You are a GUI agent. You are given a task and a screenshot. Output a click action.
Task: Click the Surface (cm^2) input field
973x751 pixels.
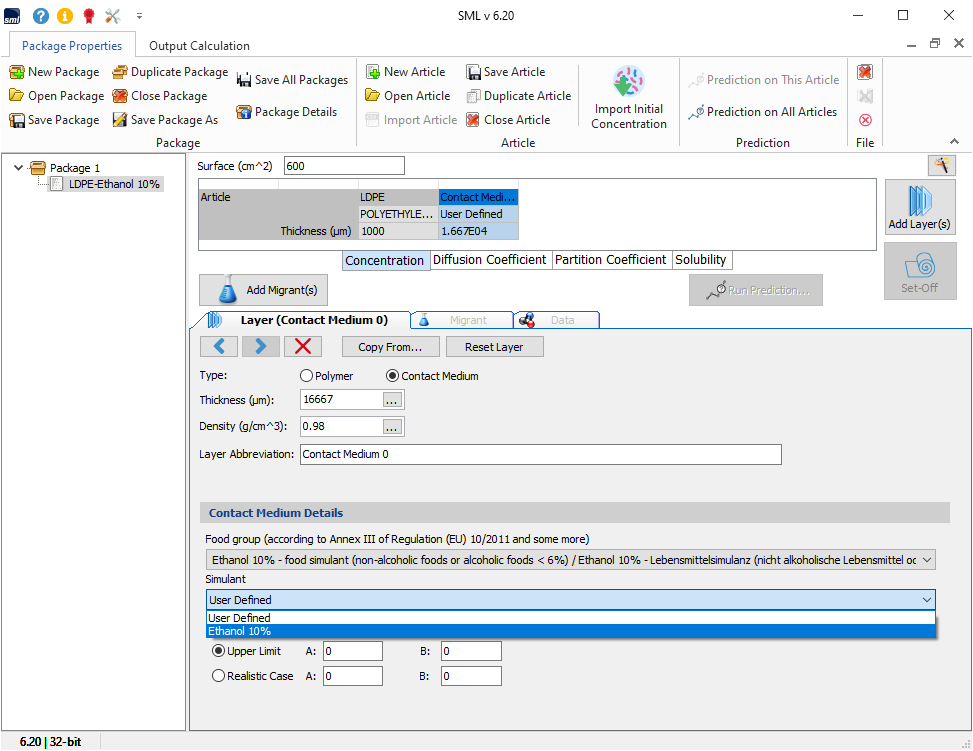[344, 166]
